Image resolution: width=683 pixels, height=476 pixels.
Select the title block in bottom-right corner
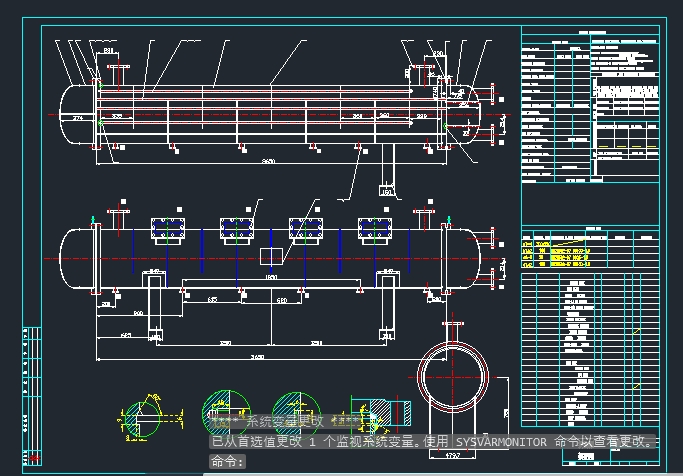[611, 456]
